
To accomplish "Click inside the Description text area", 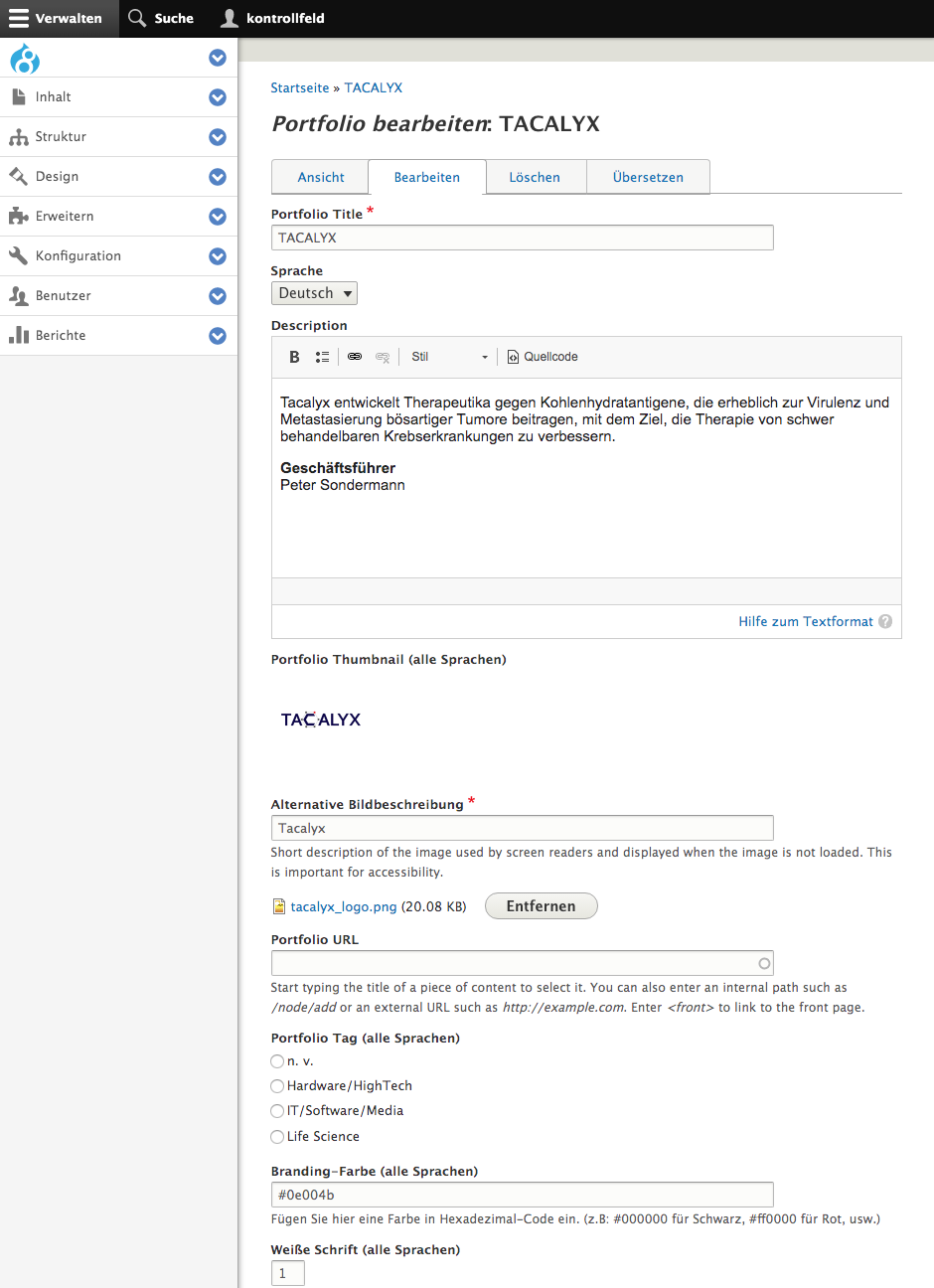I will [586, 478].
